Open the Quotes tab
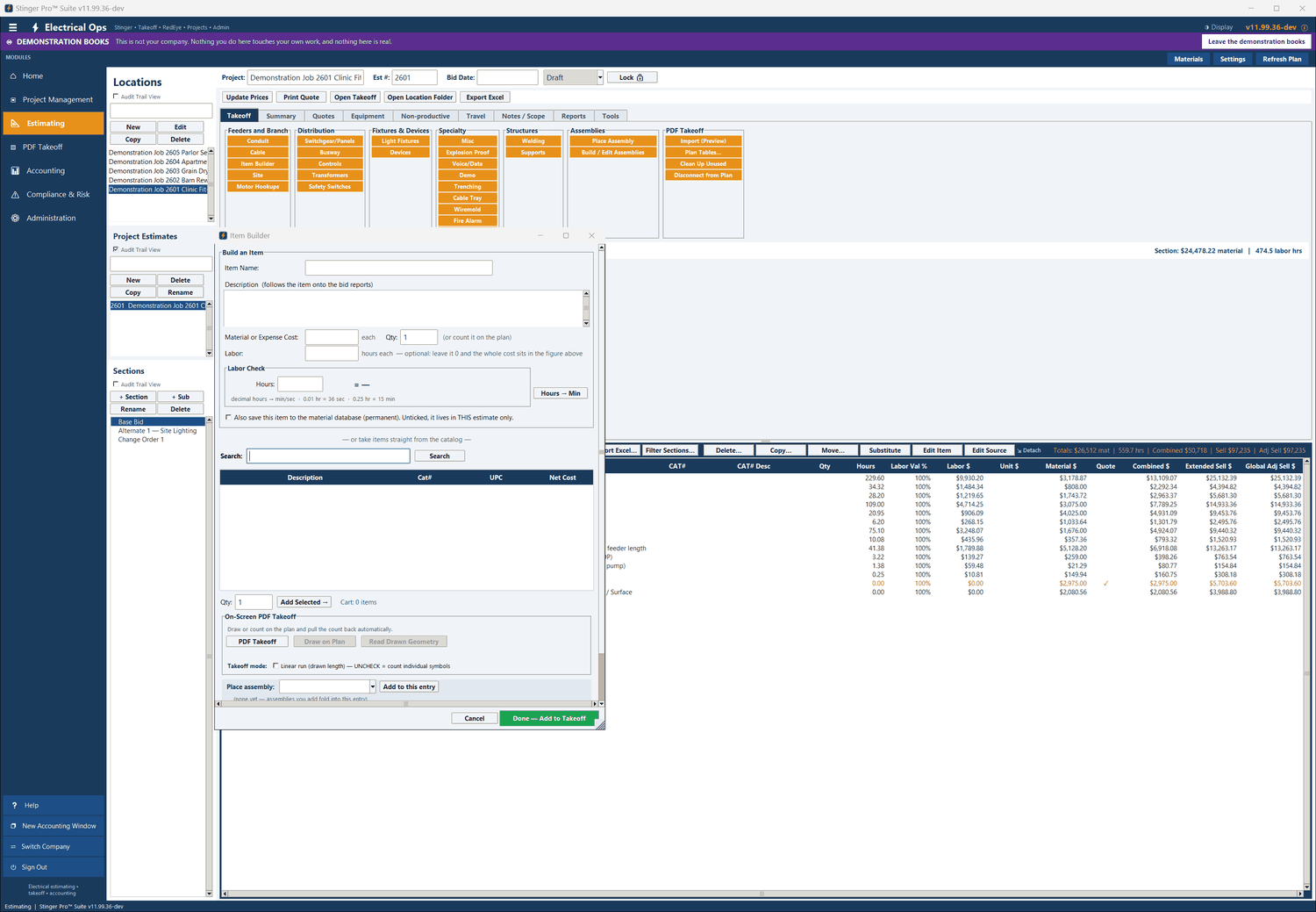 [x=324, y=116]
